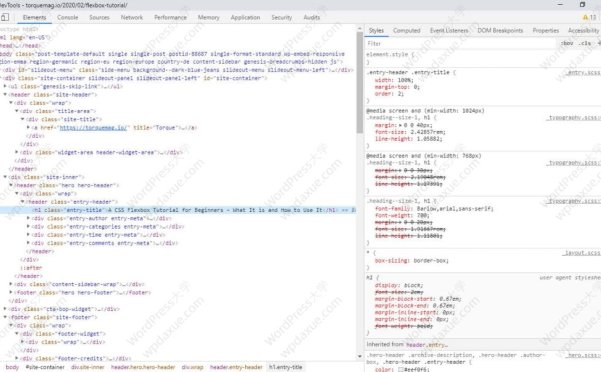Collapse the site-header header node
Image resolution: width=601 pixels, height=372 pixels.
click(x=5, y=95)
